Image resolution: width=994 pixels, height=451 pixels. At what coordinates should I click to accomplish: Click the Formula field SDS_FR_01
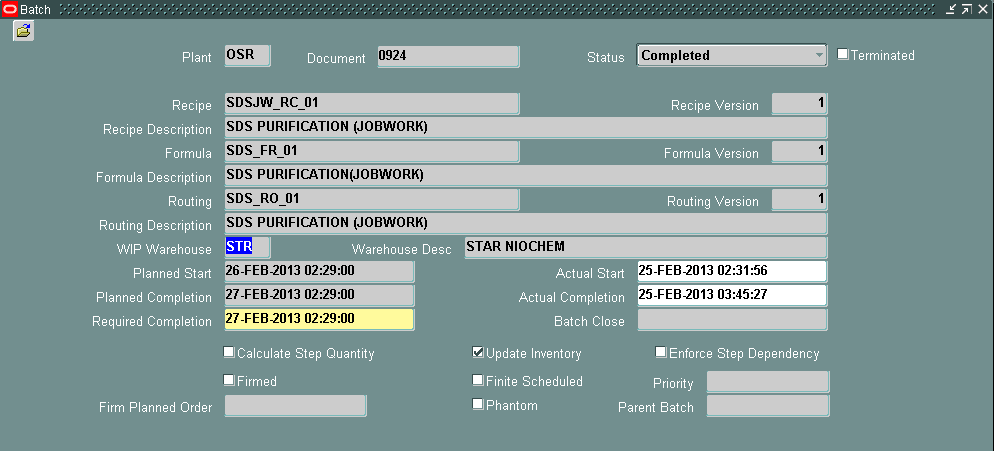click(372, 152)
